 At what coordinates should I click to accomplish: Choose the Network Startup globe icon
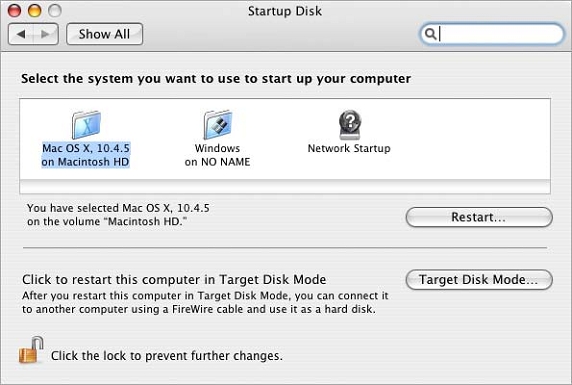[x=349, y=125]
